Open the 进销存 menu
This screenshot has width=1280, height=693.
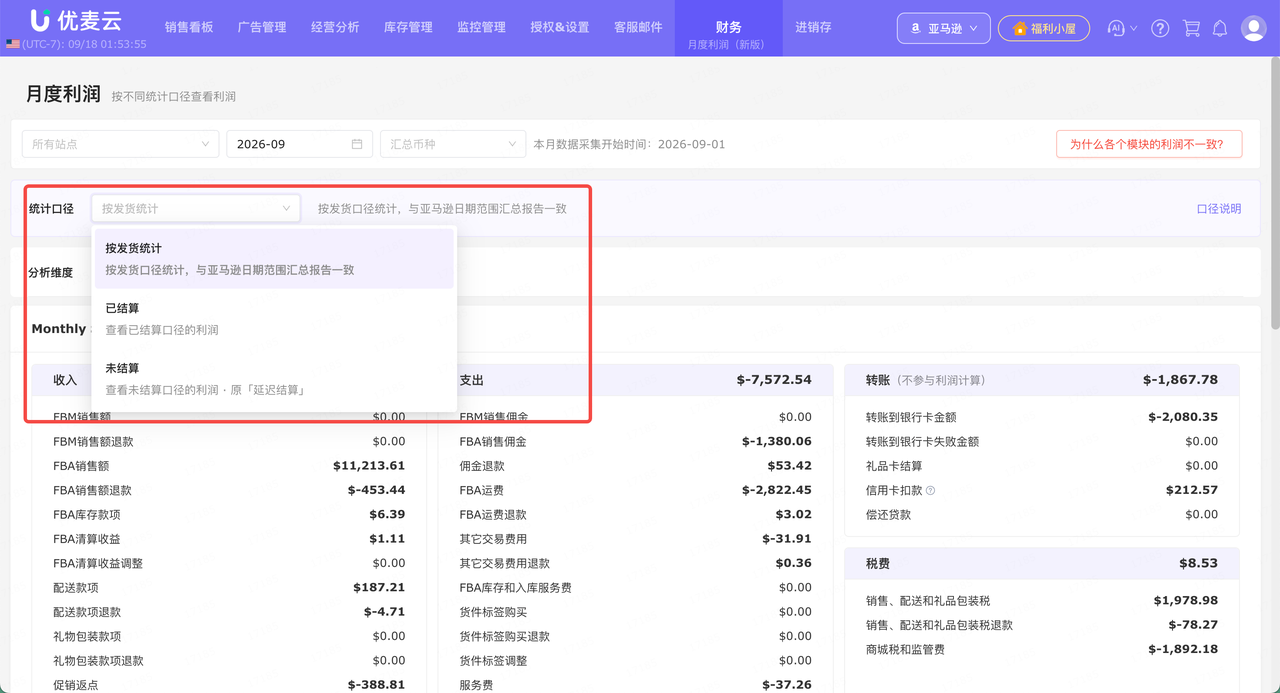(813, 28)
